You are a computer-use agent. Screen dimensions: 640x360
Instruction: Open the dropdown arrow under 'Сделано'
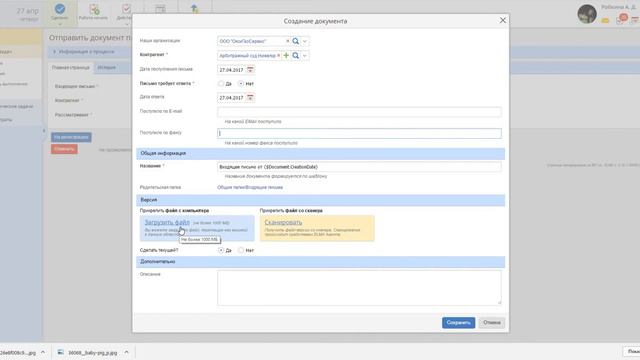(60, 24)
